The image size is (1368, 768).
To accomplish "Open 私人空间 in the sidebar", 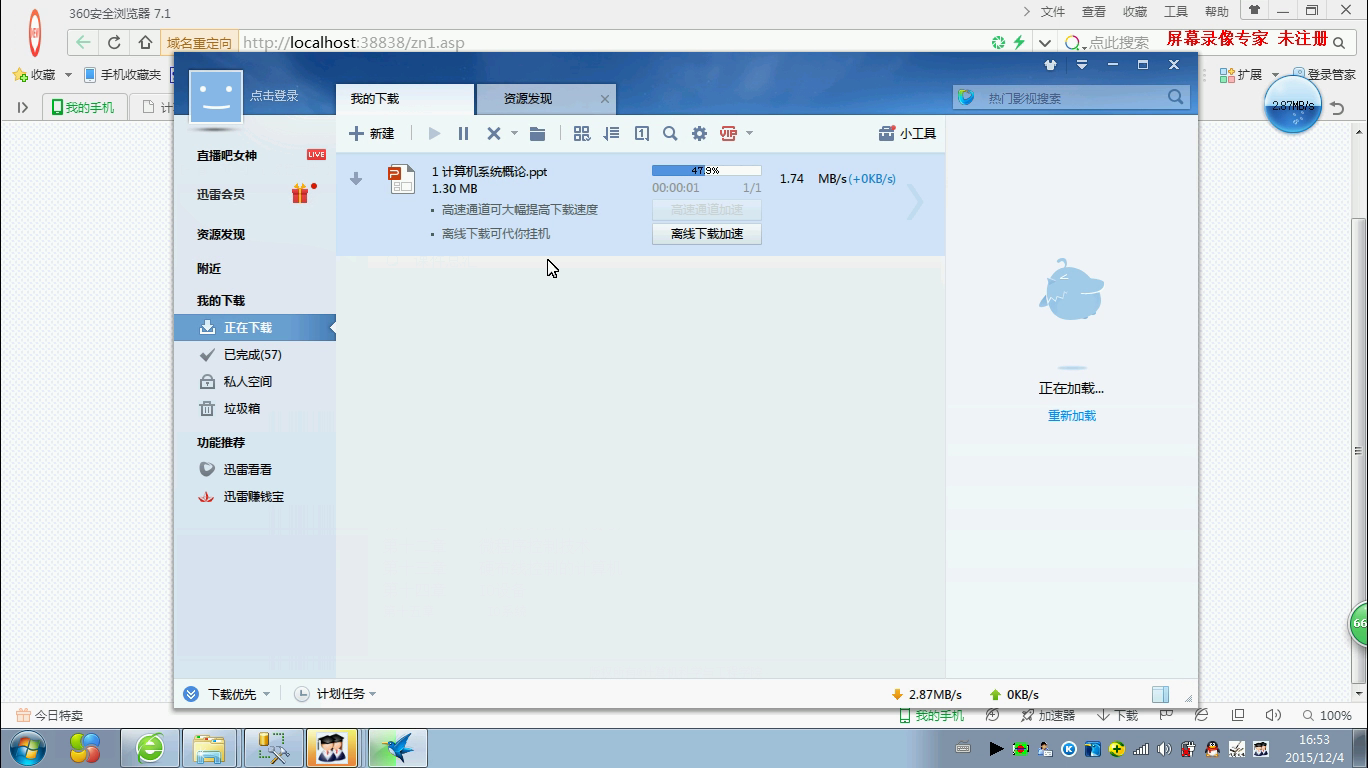I will [x=248, y=381].
